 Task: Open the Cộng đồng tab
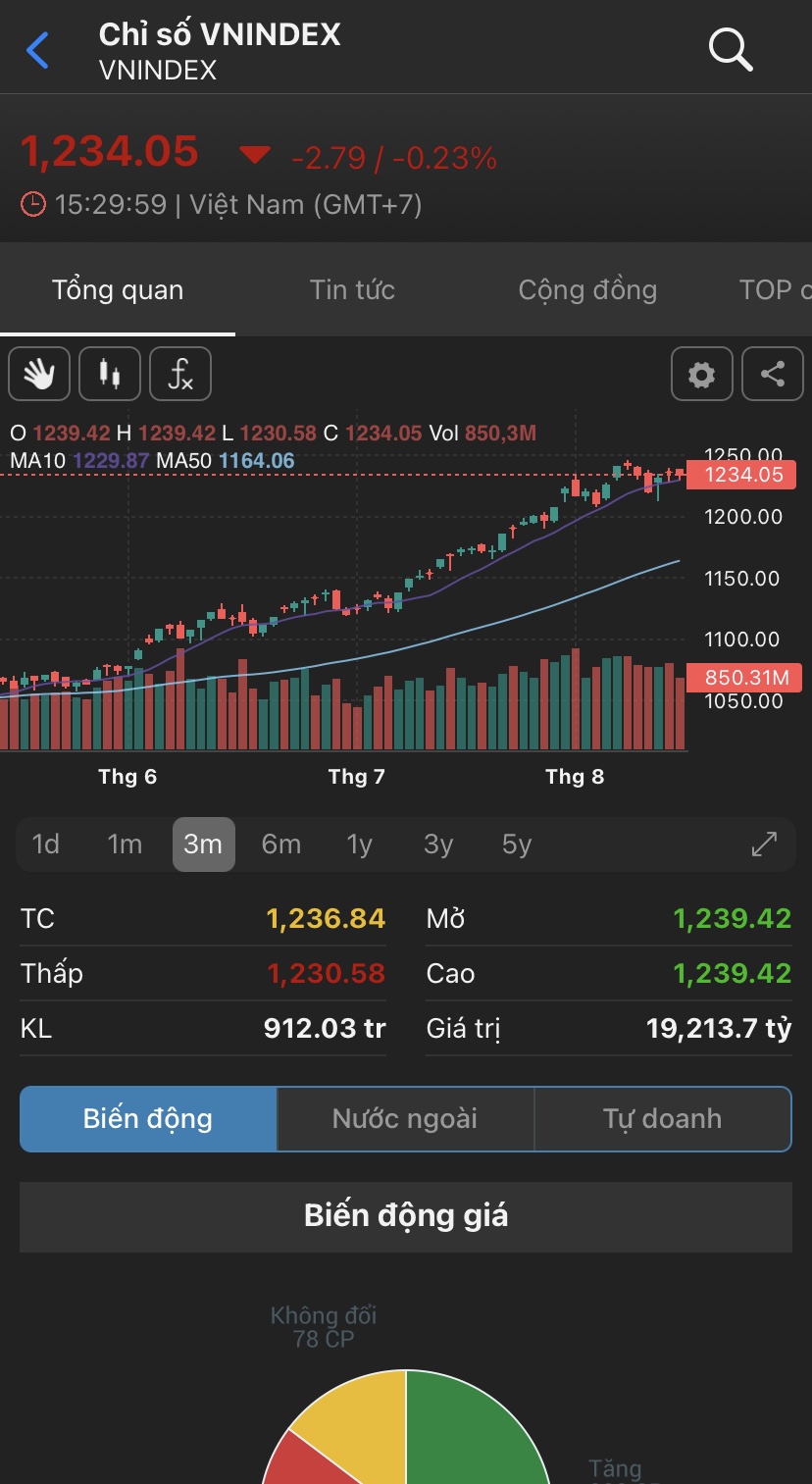pyautogui.click(x=587, y=290)
